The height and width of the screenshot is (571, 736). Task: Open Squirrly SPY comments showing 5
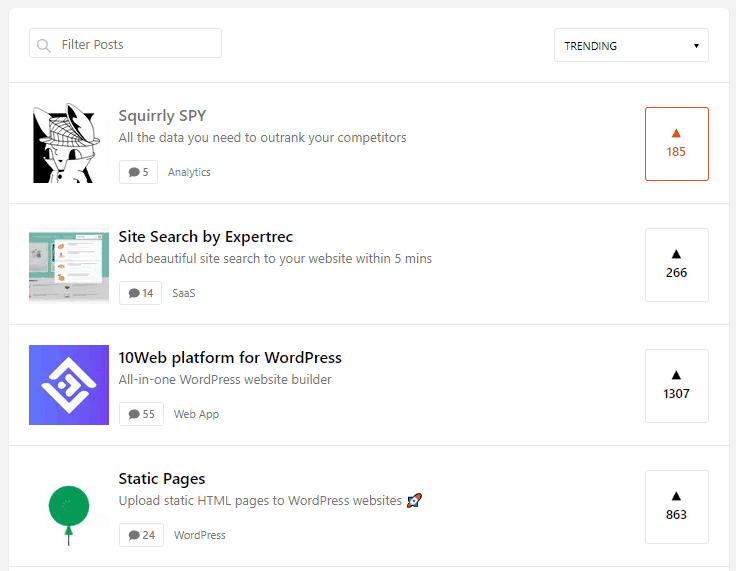138,172
